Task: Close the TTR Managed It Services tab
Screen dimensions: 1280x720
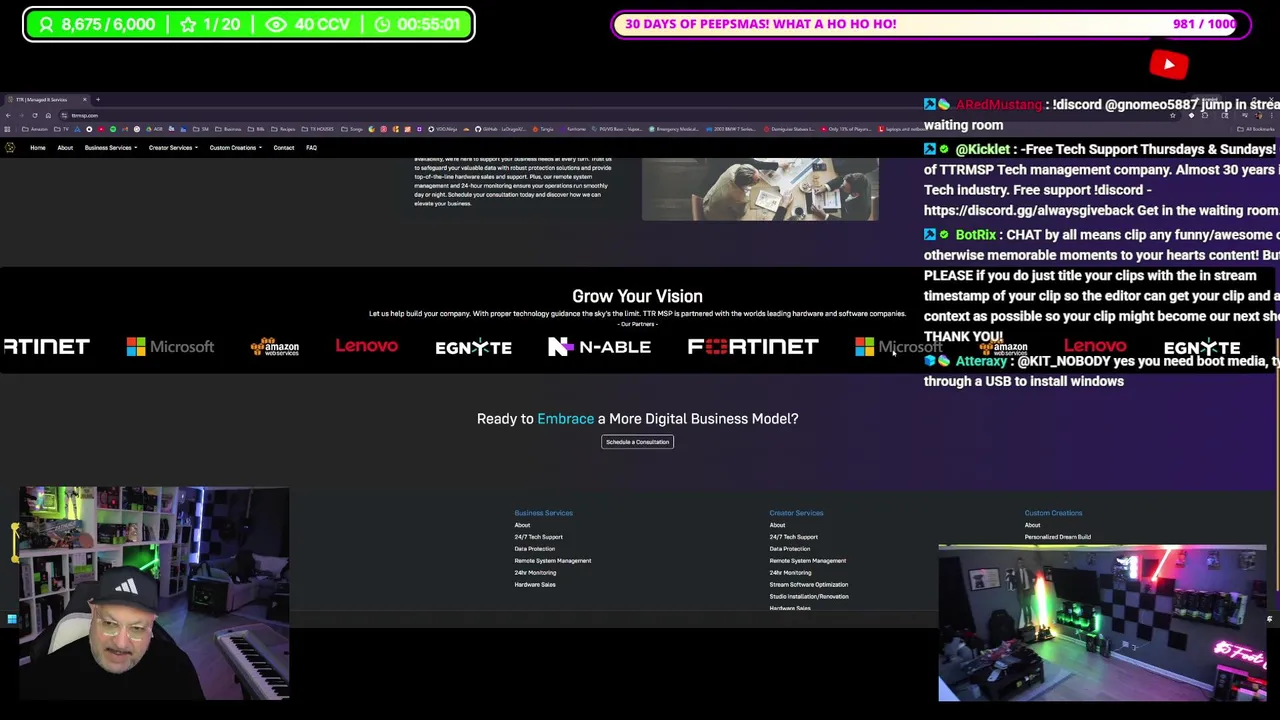Action: 85,99
